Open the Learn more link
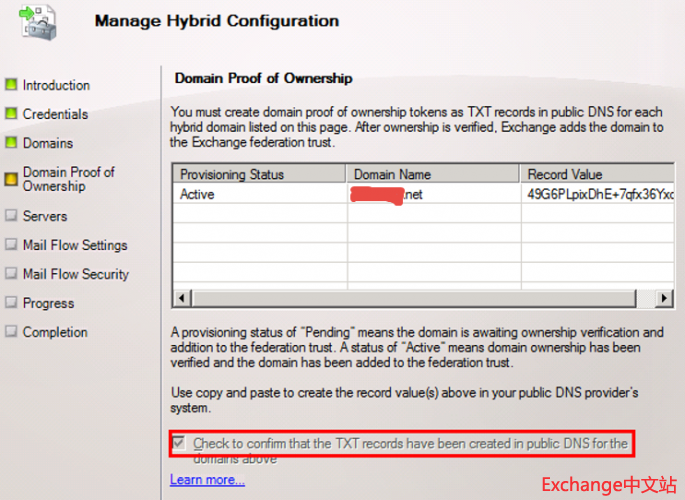This screenshot has height=500, width=685. click(207, 480)
